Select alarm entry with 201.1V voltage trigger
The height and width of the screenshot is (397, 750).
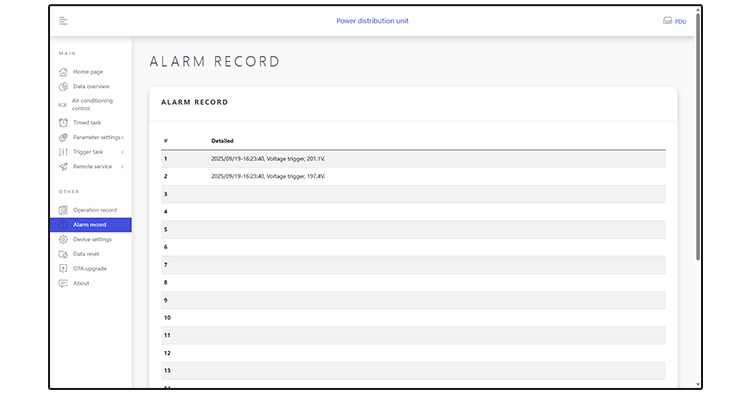pos(268,159)
